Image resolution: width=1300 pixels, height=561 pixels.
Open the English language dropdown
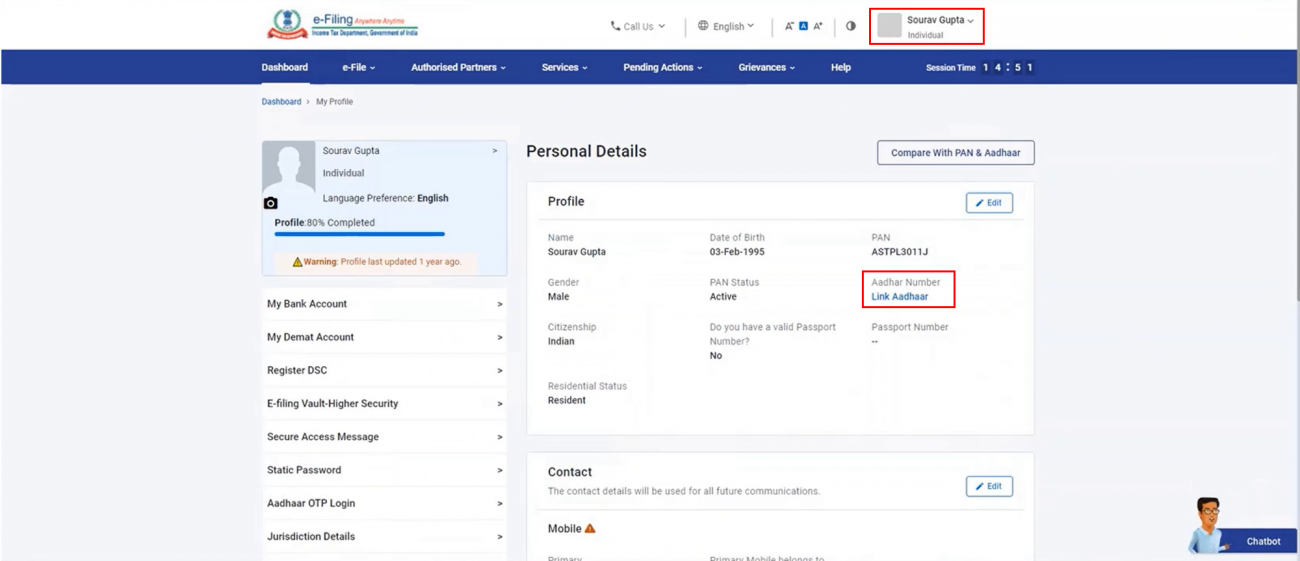click(x=726, y=26)
